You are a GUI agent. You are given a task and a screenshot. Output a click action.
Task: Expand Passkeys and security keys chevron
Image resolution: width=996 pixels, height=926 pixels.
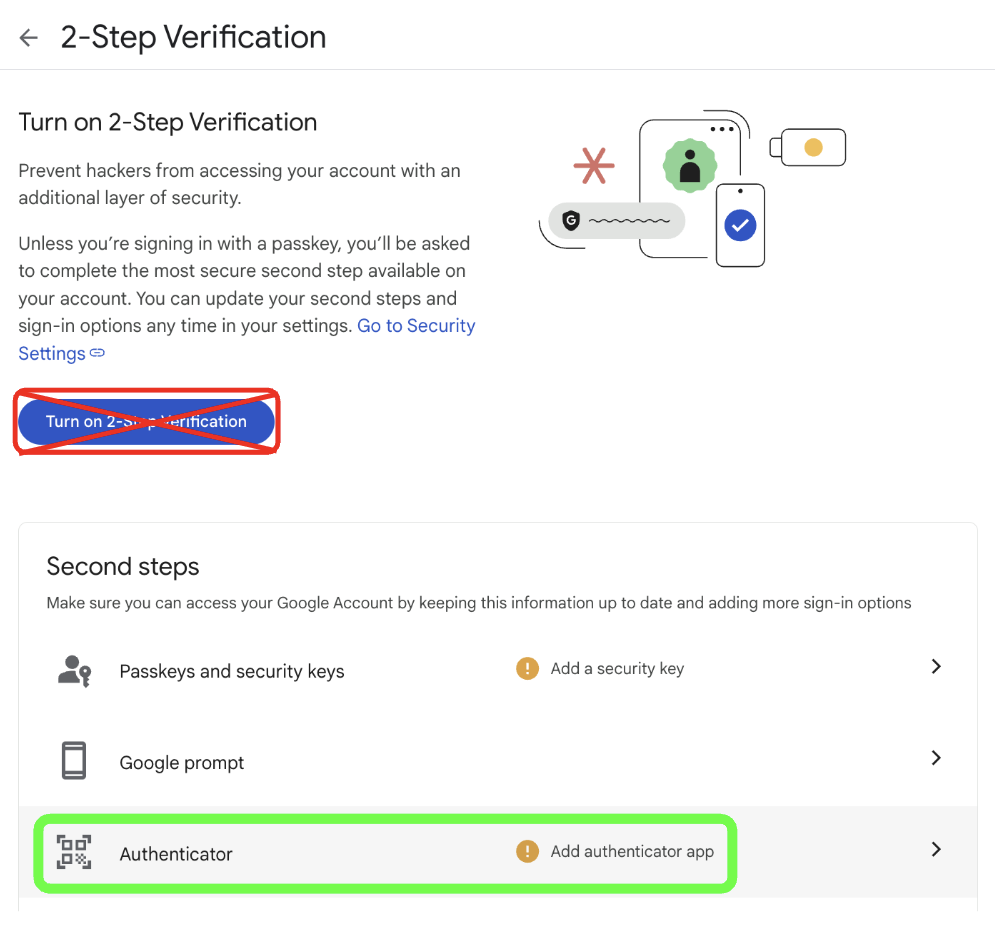point(936,667)
